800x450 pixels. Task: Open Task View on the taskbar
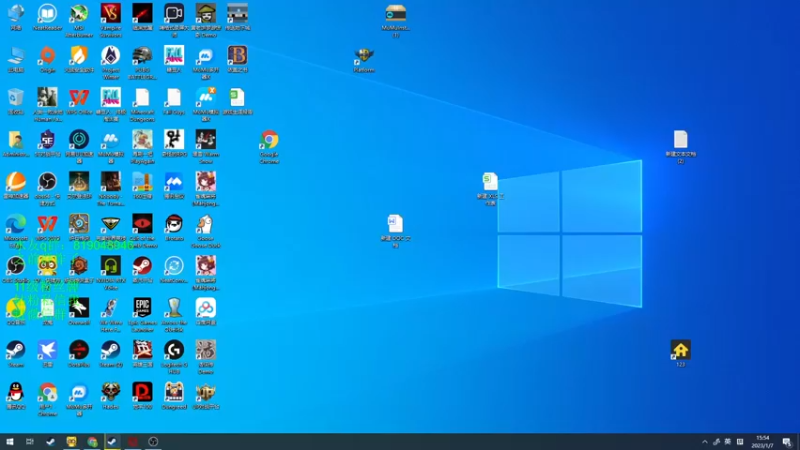[30, 442]
